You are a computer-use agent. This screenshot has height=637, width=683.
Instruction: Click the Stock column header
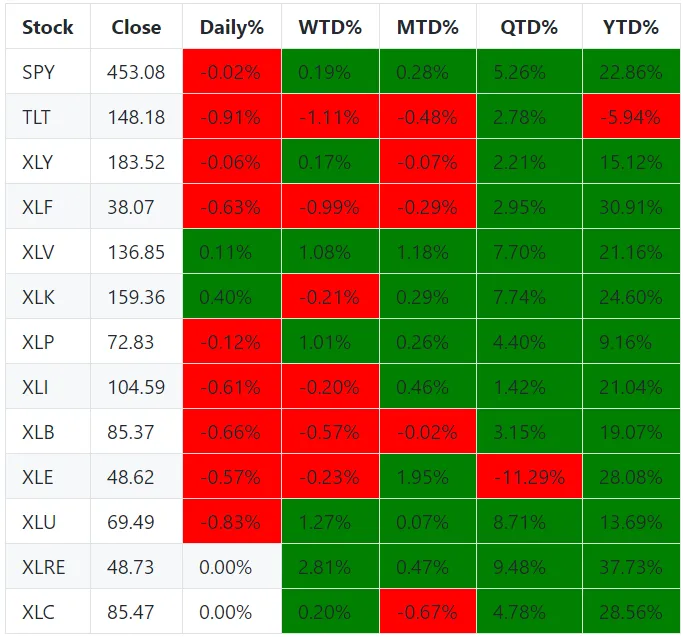click(48, 27)
